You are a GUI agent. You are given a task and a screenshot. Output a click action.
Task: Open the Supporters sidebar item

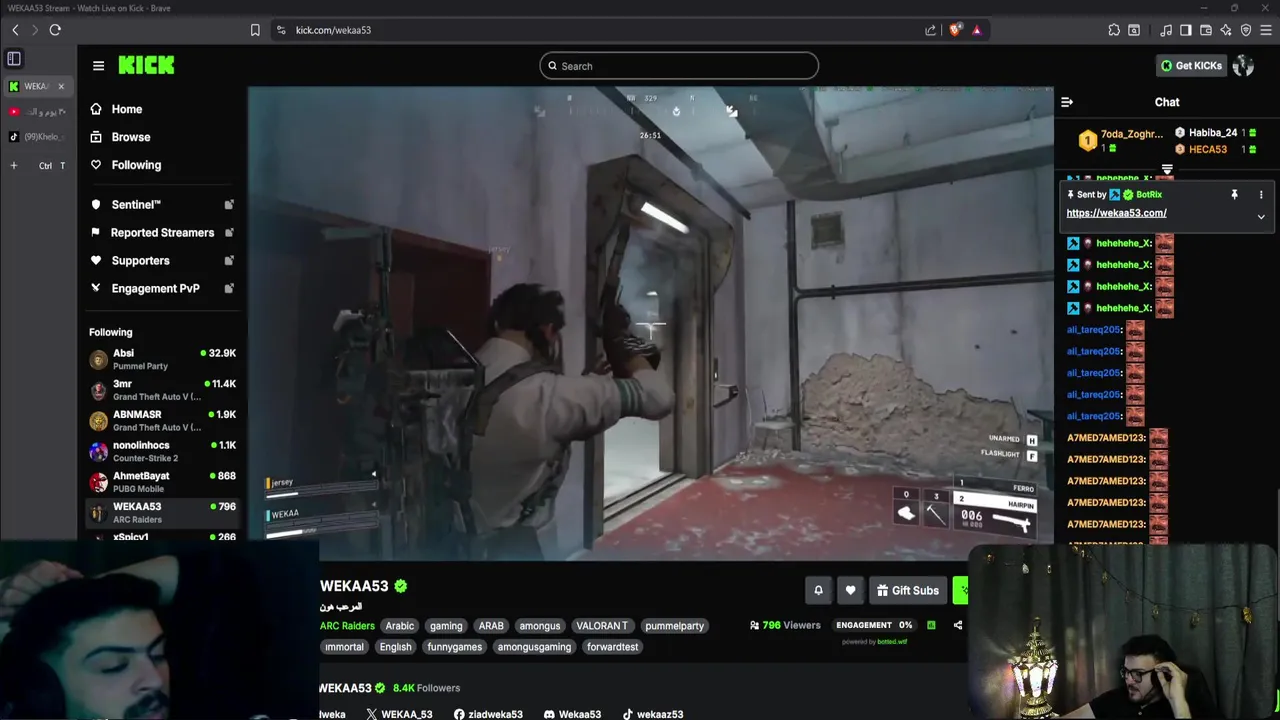[x=163, y=261]
